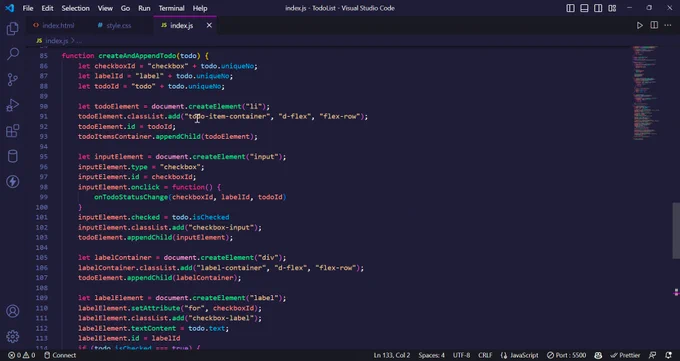Click the minimap code overview
680x361 pixels.
(645, 93)
